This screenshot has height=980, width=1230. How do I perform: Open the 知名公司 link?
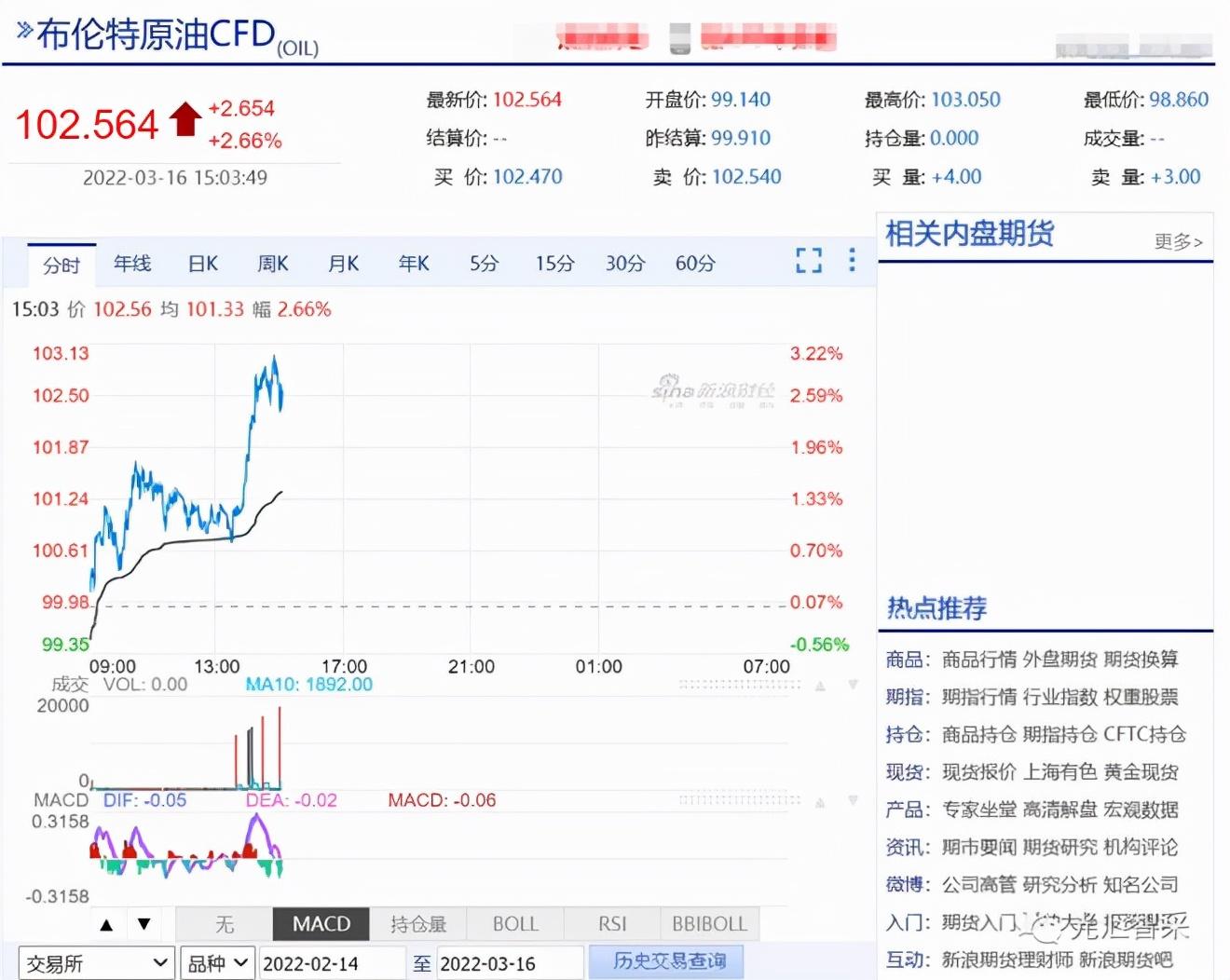[x=1141, y=884]
